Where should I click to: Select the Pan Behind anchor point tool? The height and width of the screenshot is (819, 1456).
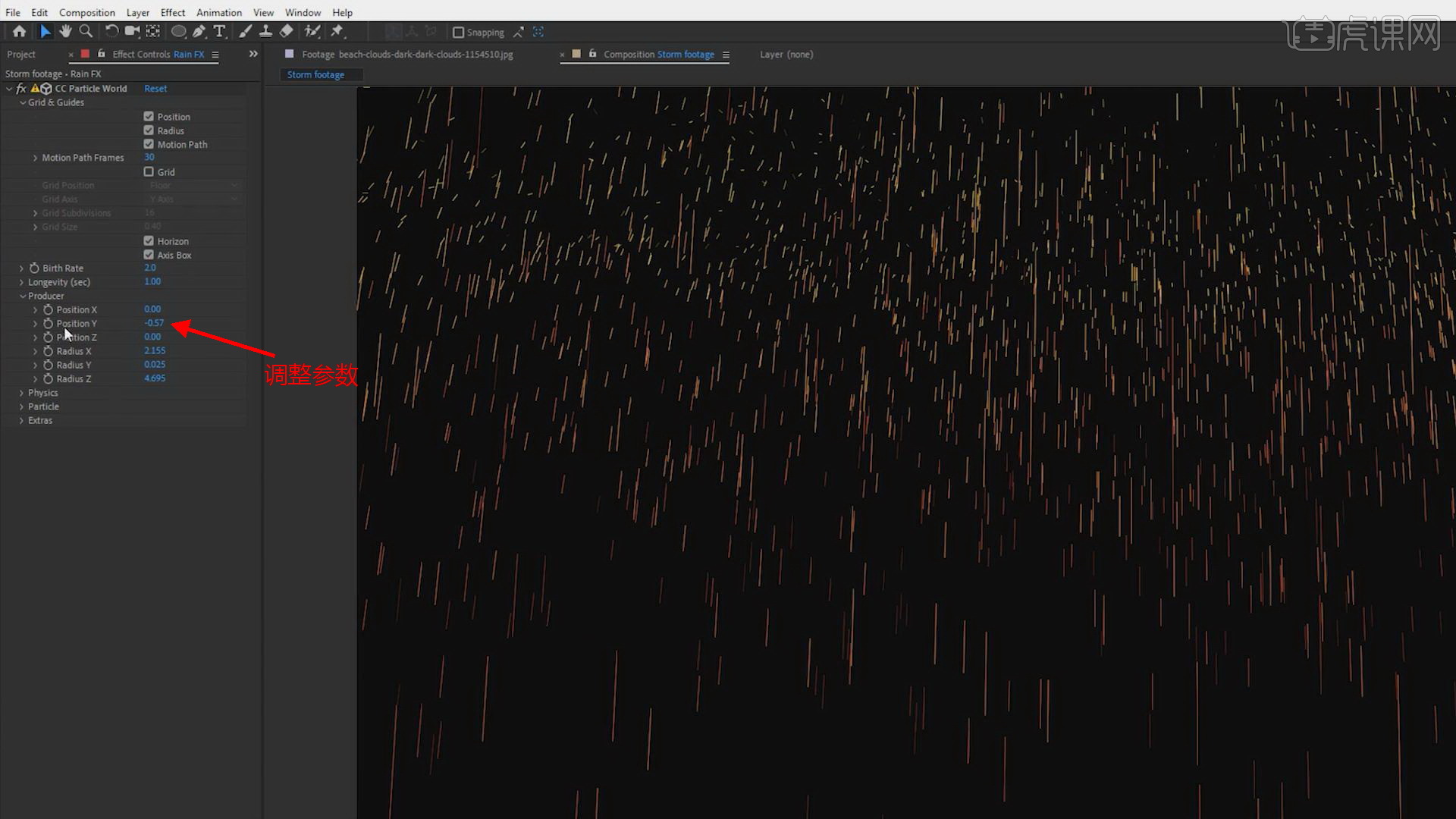pos(153,31)
